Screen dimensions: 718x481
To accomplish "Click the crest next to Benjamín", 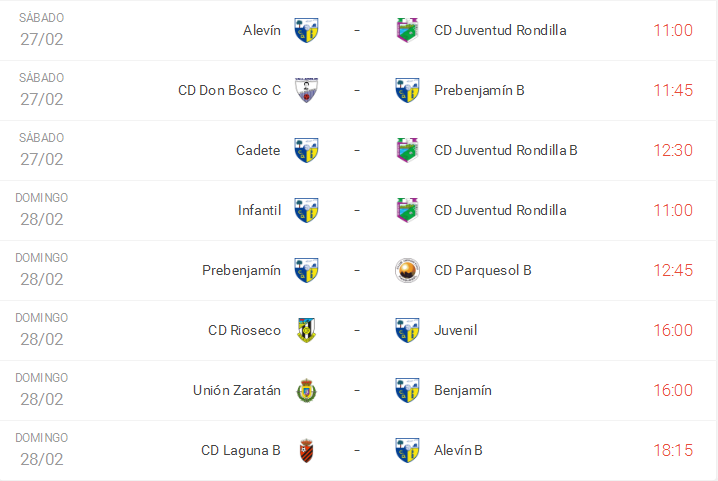I will (x=407, y=390).
